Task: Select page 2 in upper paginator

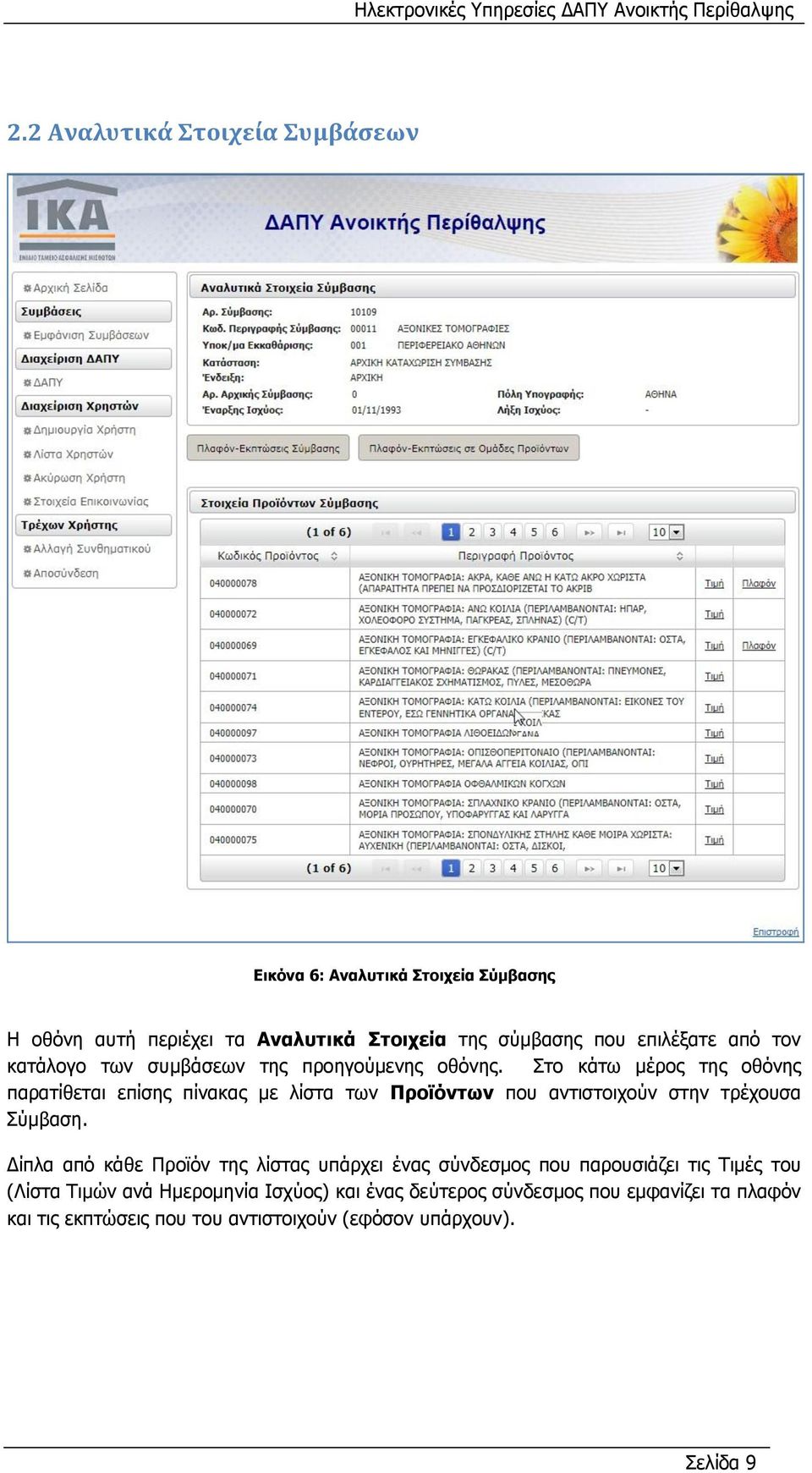Action: click(x=472, y=532)
